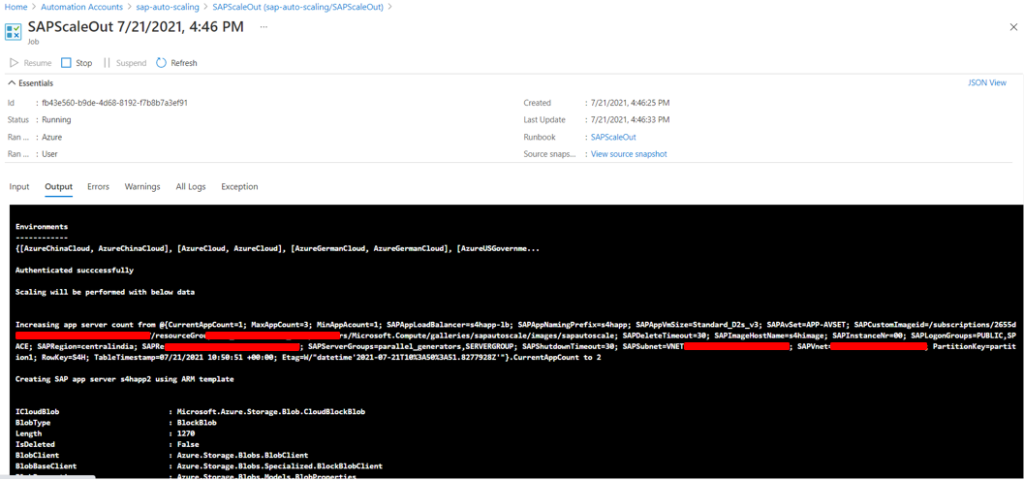The image size is (1024, 480).
Task: Click 'Scaling will be performed with below data' line
Action: pos(105,292)
